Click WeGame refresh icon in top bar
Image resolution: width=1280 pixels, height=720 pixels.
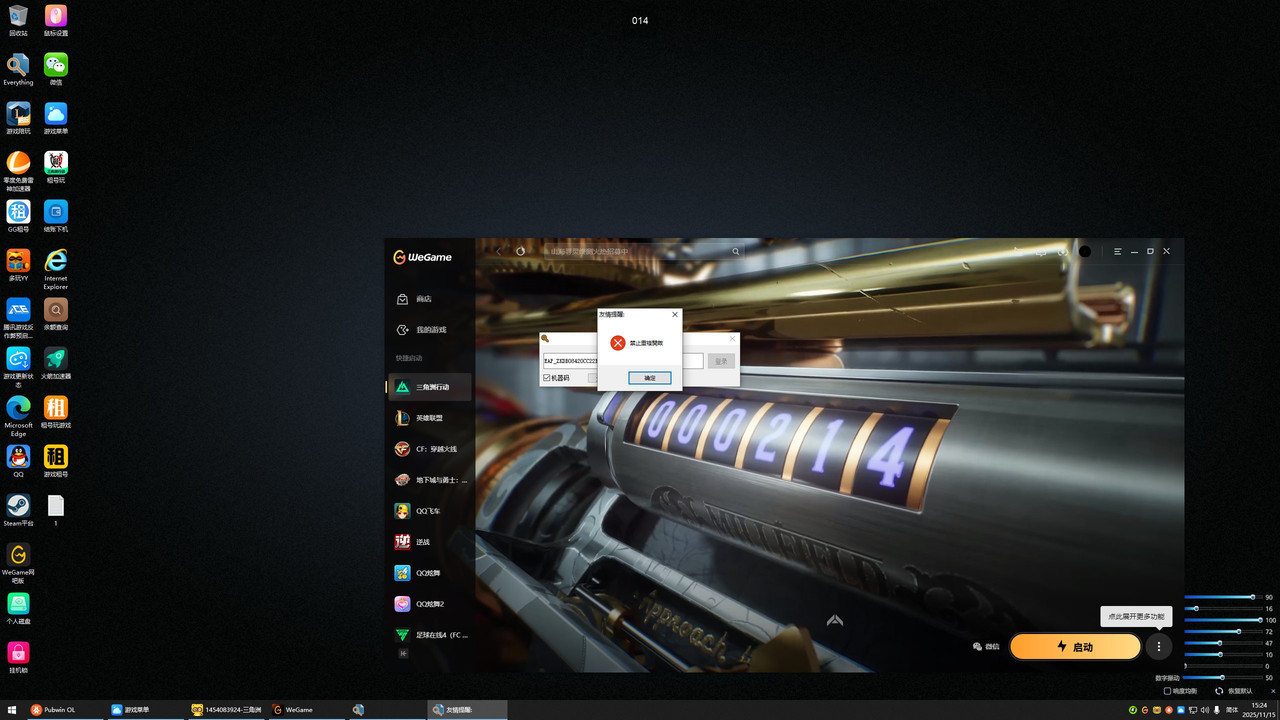coord(520,251)
